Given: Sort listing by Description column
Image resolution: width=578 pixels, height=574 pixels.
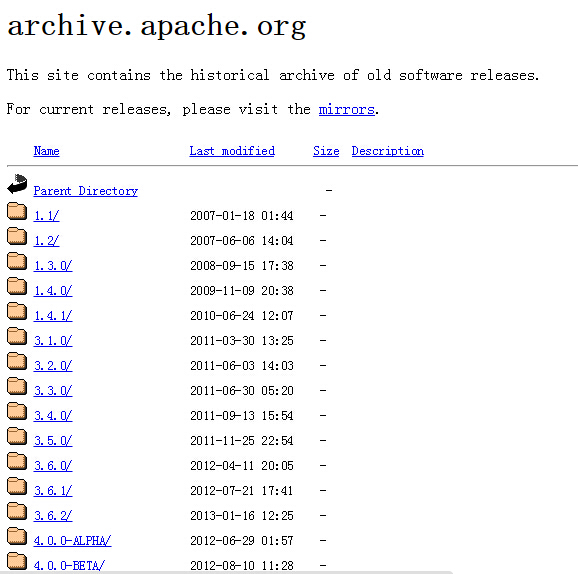Looking at the screenshot, I should click(387, 151).
